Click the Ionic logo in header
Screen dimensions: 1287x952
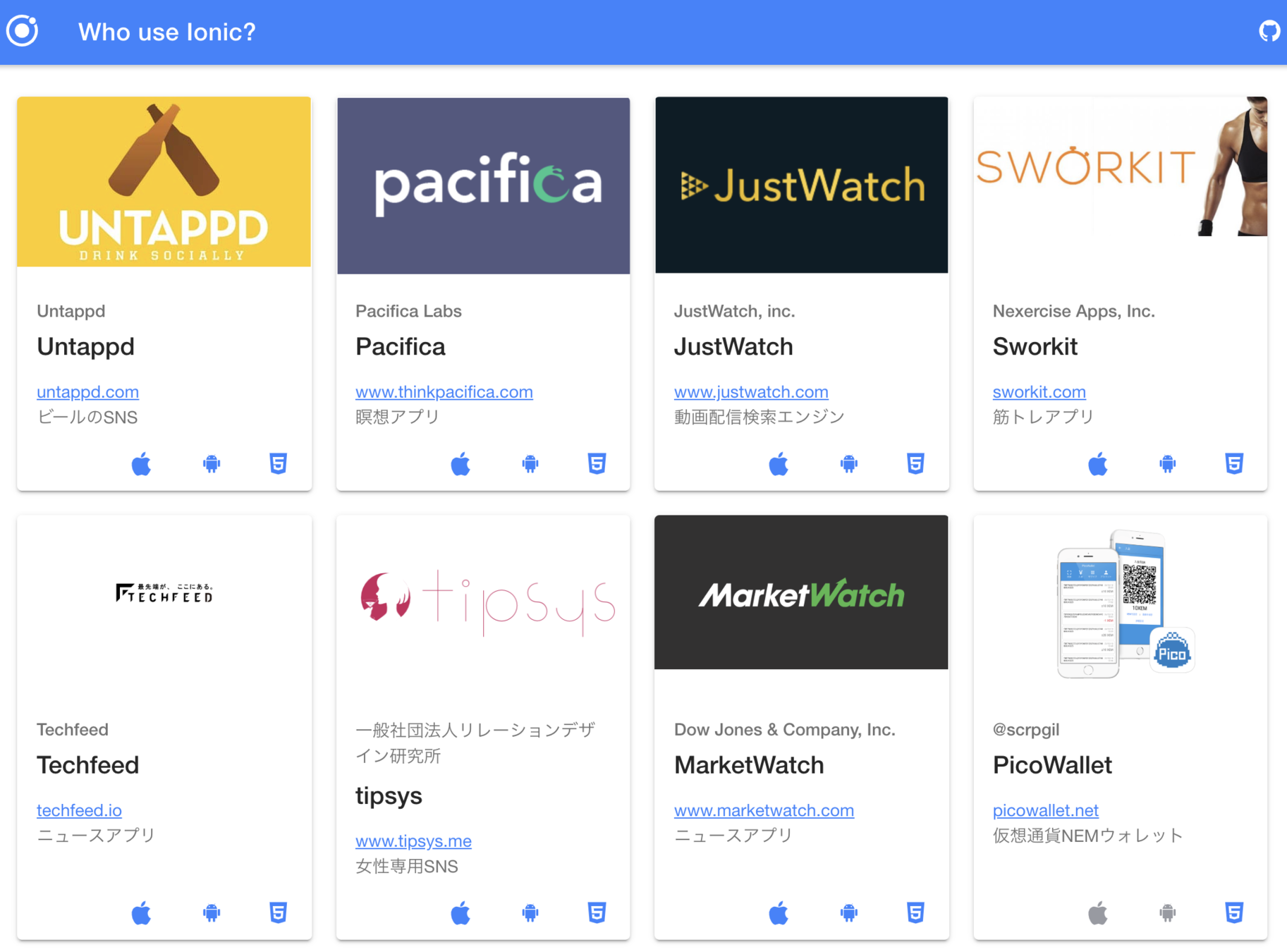[x=23, y=31]
